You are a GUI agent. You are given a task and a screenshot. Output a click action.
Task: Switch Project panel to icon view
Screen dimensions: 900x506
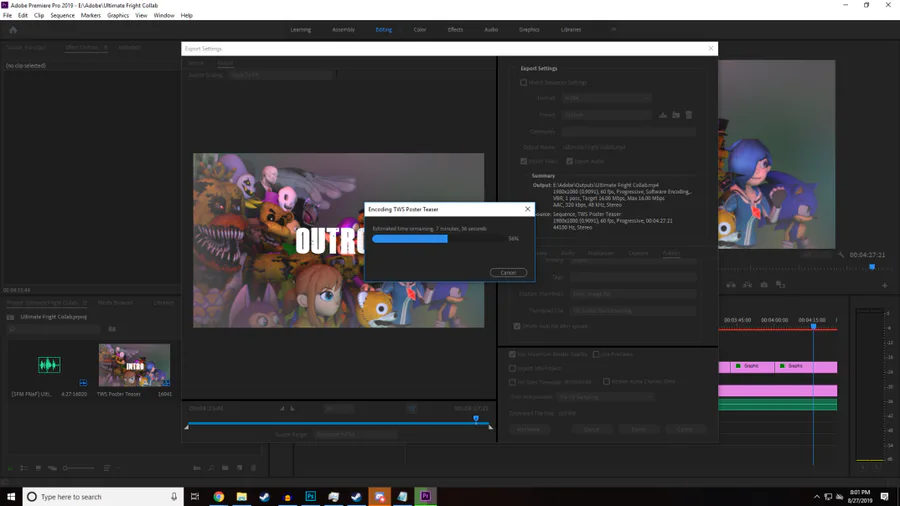(38, 468)
